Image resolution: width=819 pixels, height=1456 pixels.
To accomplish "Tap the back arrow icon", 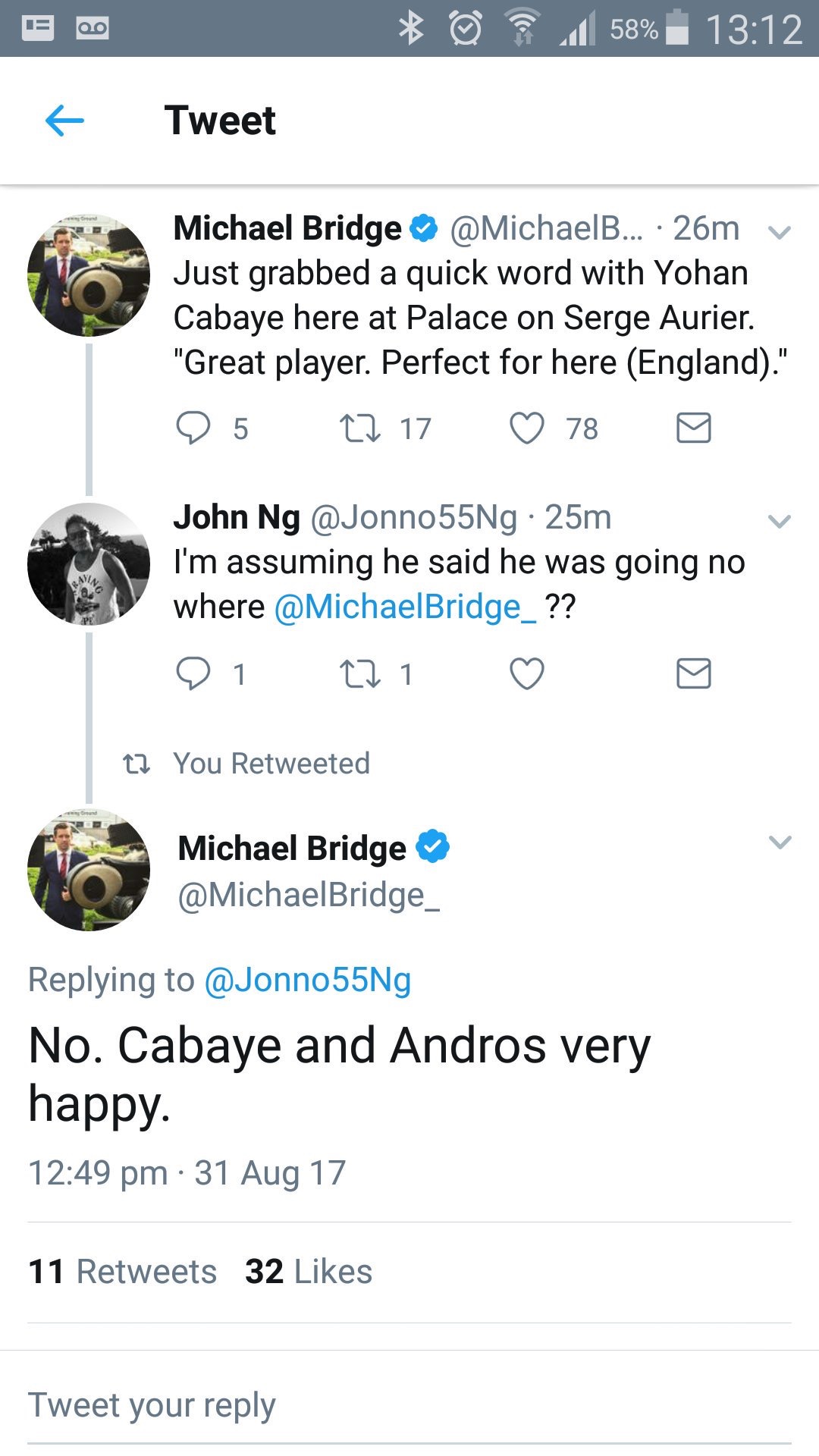I will tap(64, 121).
